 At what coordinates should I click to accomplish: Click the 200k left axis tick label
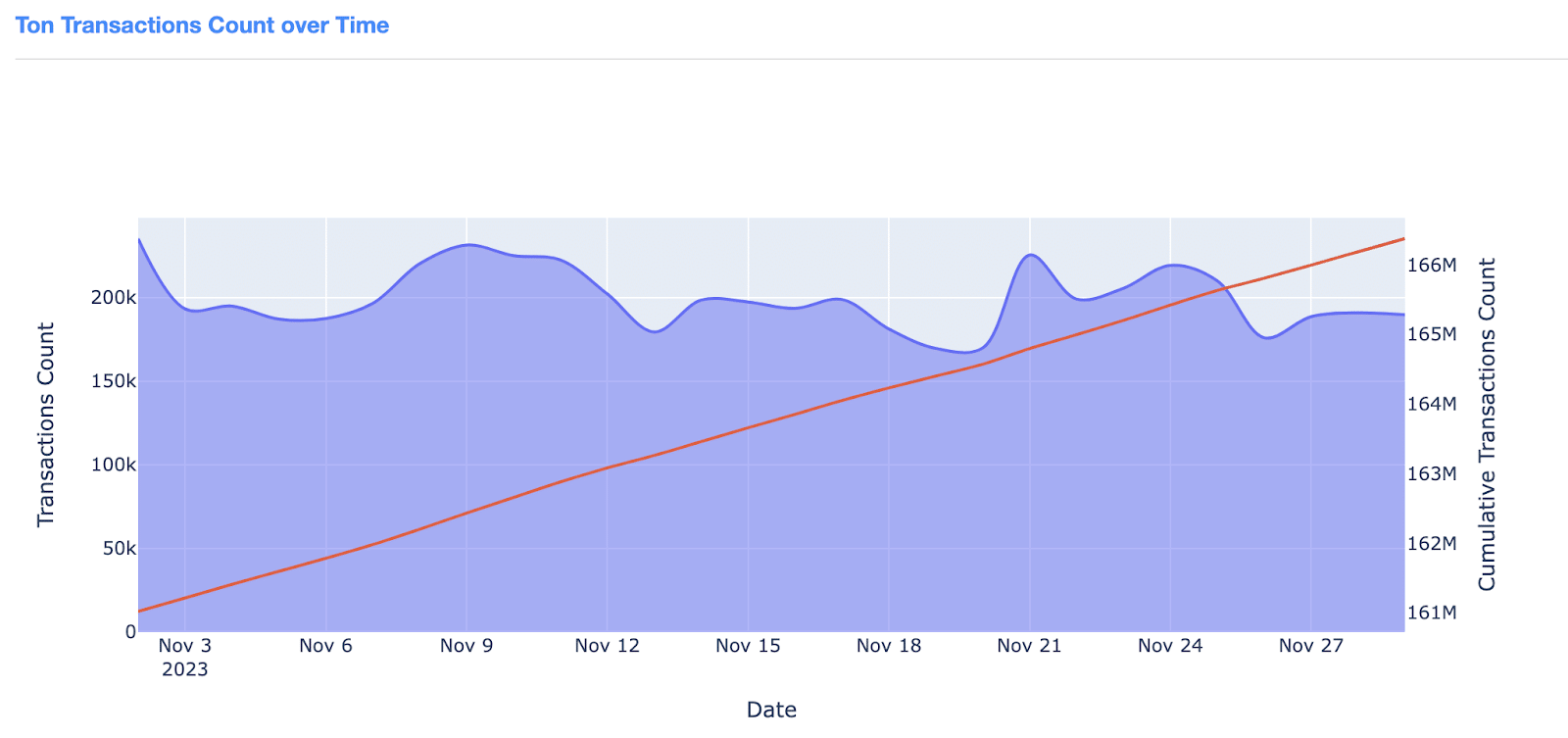tap(114, 298)
